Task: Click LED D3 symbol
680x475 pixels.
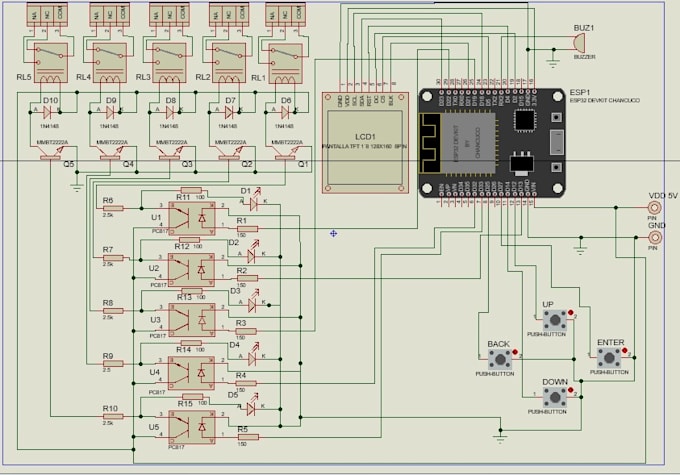Action: [x=252, y=303]
